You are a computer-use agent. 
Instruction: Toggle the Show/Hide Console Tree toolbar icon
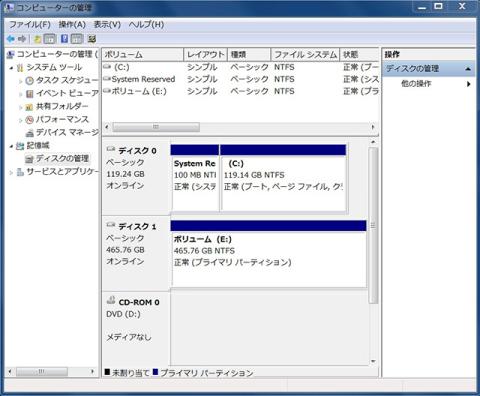tap(50, 39)
